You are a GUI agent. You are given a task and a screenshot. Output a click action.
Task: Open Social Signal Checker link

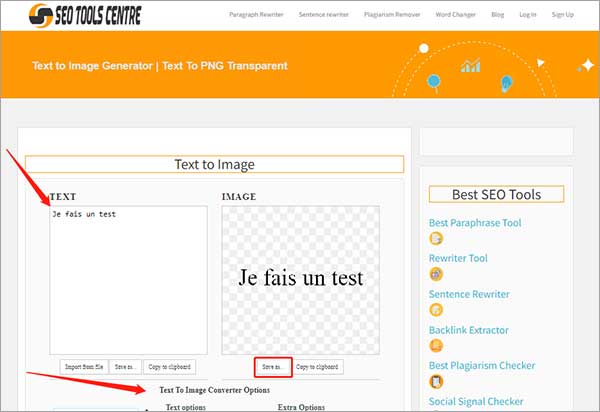click(476, 401)
